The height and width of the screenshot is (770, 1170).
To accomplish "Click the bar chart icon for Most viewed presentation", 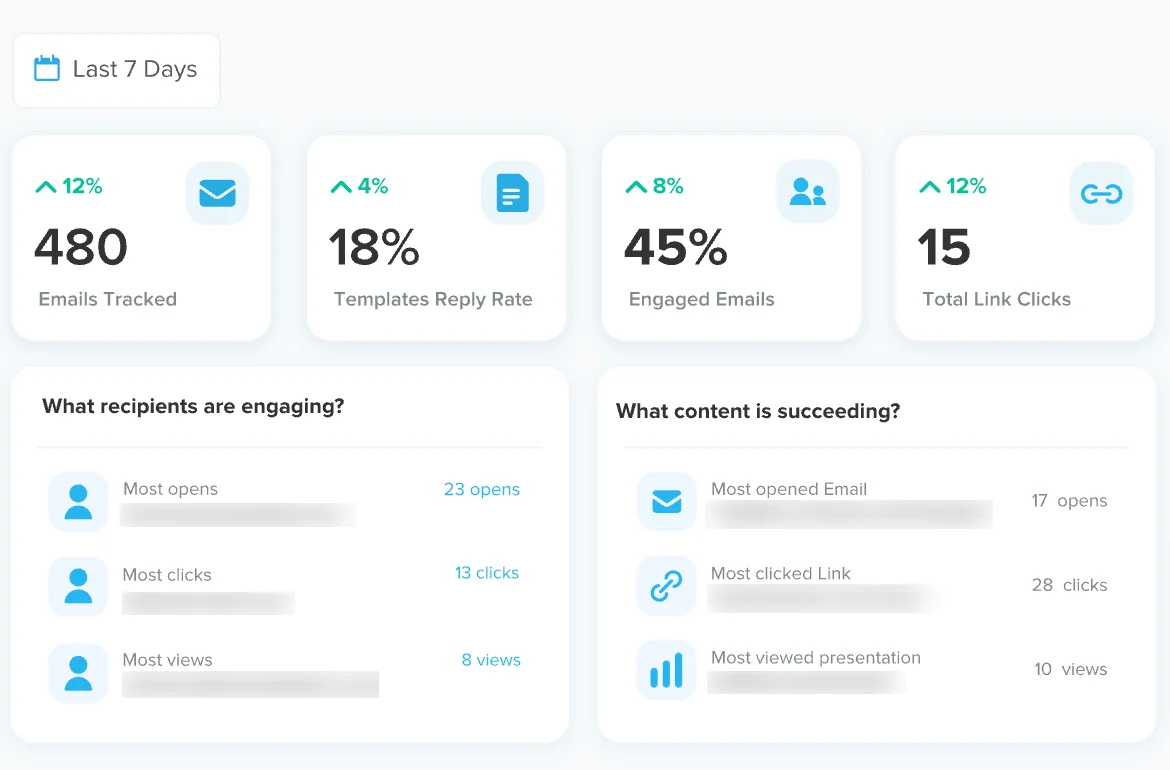I will pyautogui.click(x=666, y=670).
